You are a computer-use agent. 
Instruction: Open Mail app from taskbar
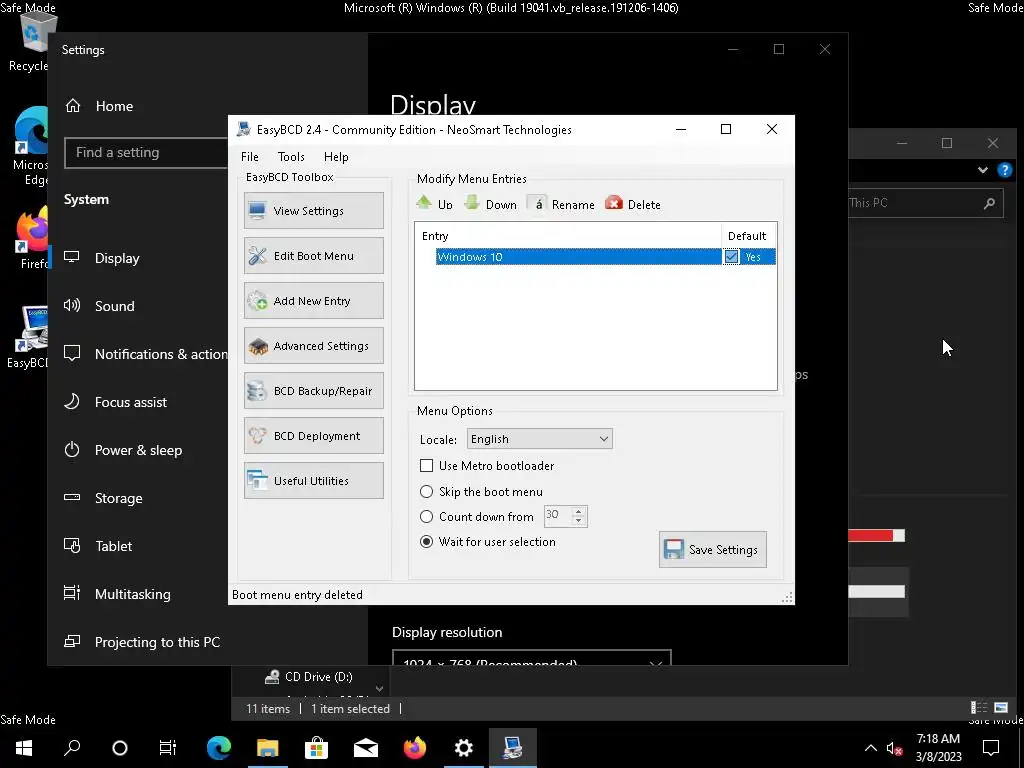pos(365,747)
